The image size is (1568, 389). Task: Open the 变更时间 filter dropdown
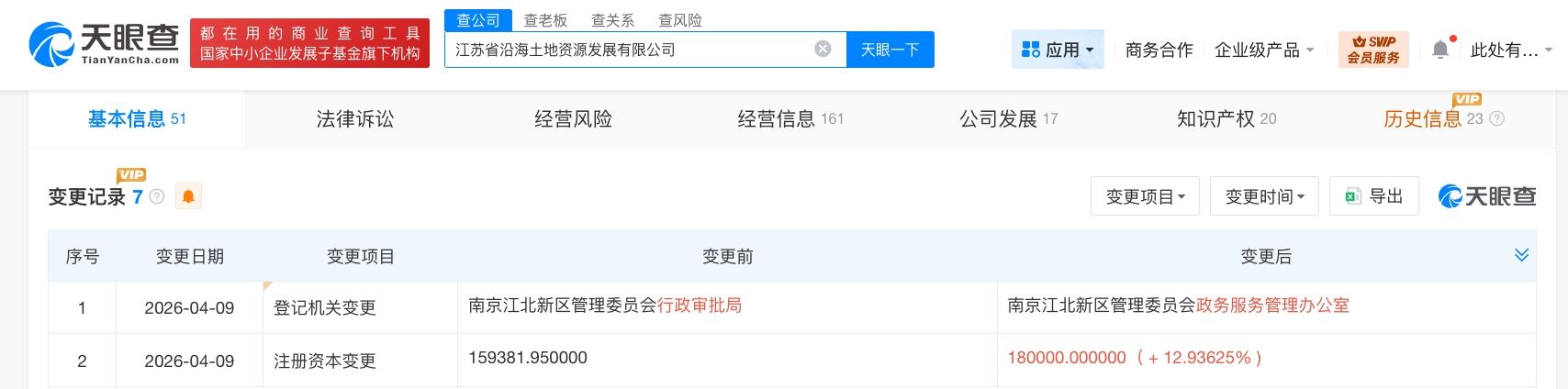click(x=1264, y=196)
